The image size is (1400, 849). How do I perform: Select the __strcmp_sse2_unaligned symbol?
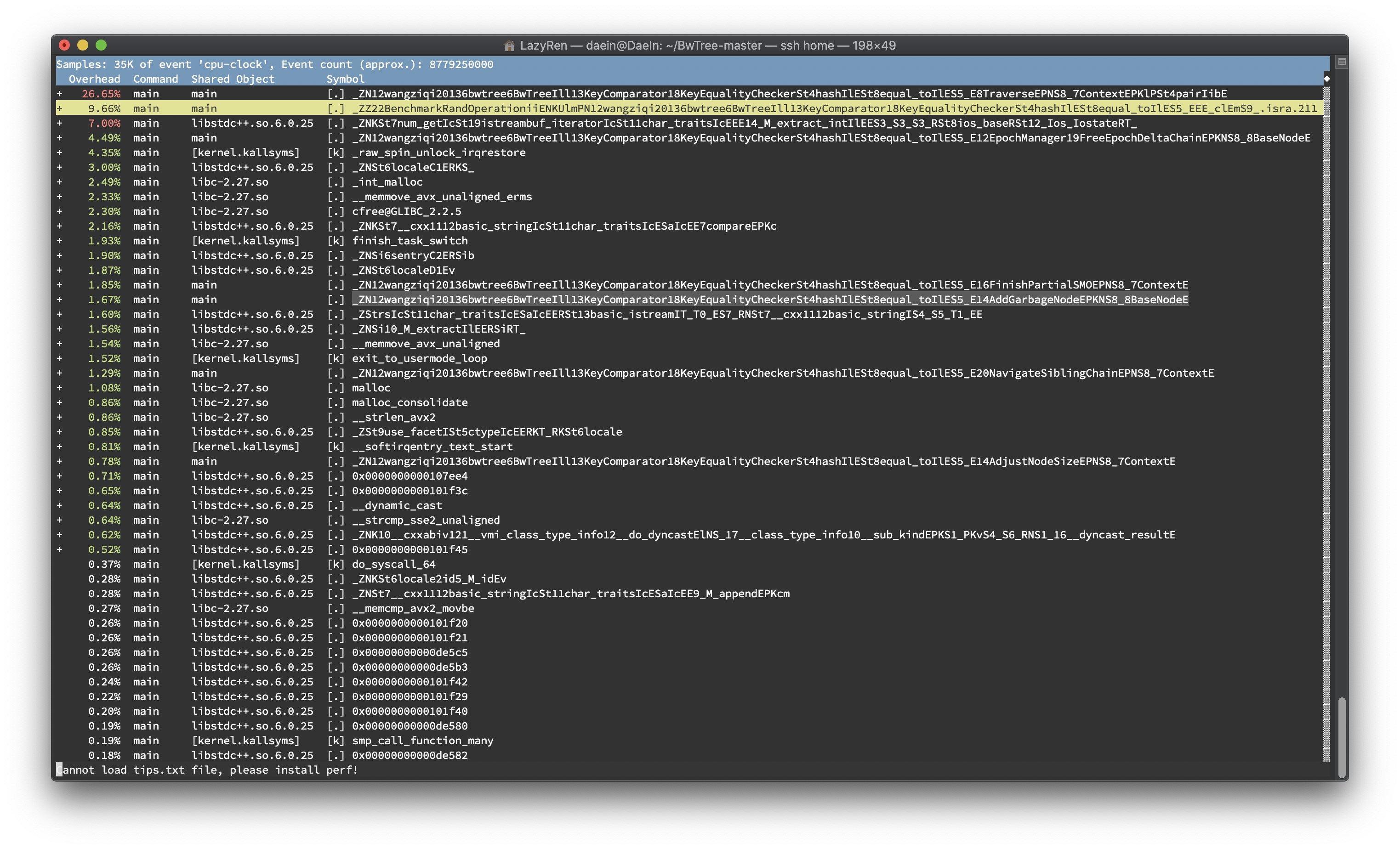(x=426, y=520)
